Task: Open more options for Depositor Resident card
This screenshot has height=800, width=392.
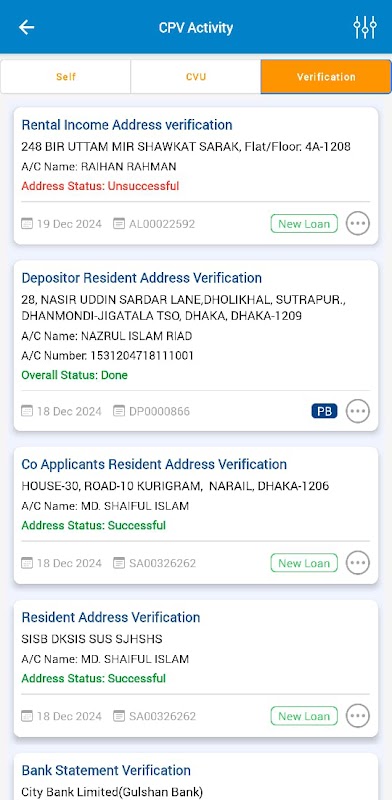Action: (x=358, y=411)
